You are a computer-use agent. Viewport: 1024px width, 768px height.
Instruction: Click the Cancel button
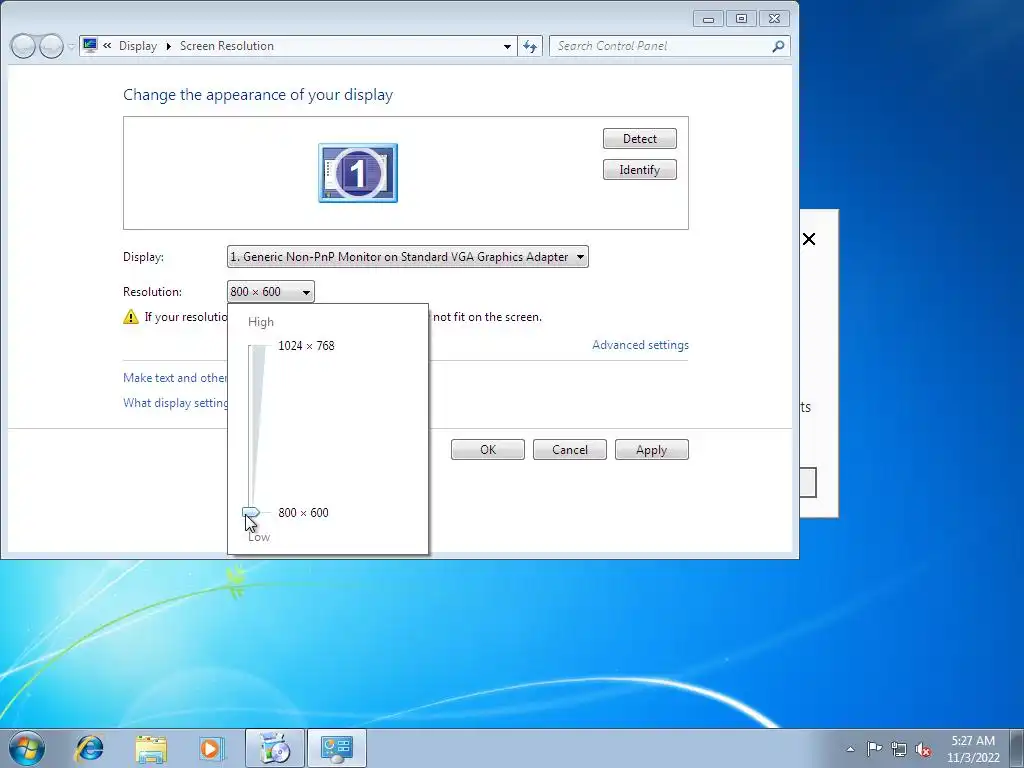[x=569, y=449]
